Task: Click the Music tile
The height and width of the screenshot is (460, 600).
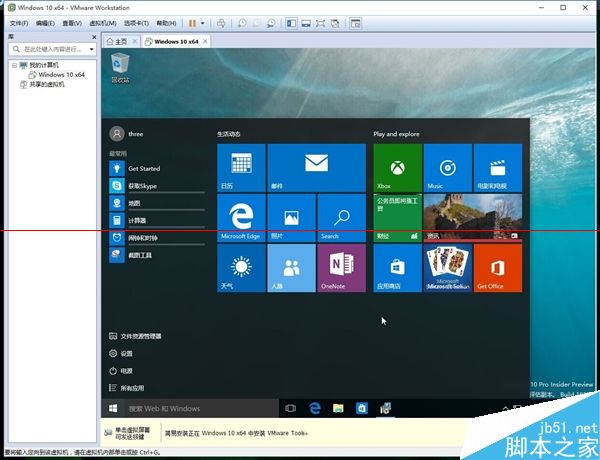Action: pyautogui.click(x=447, y=167)
